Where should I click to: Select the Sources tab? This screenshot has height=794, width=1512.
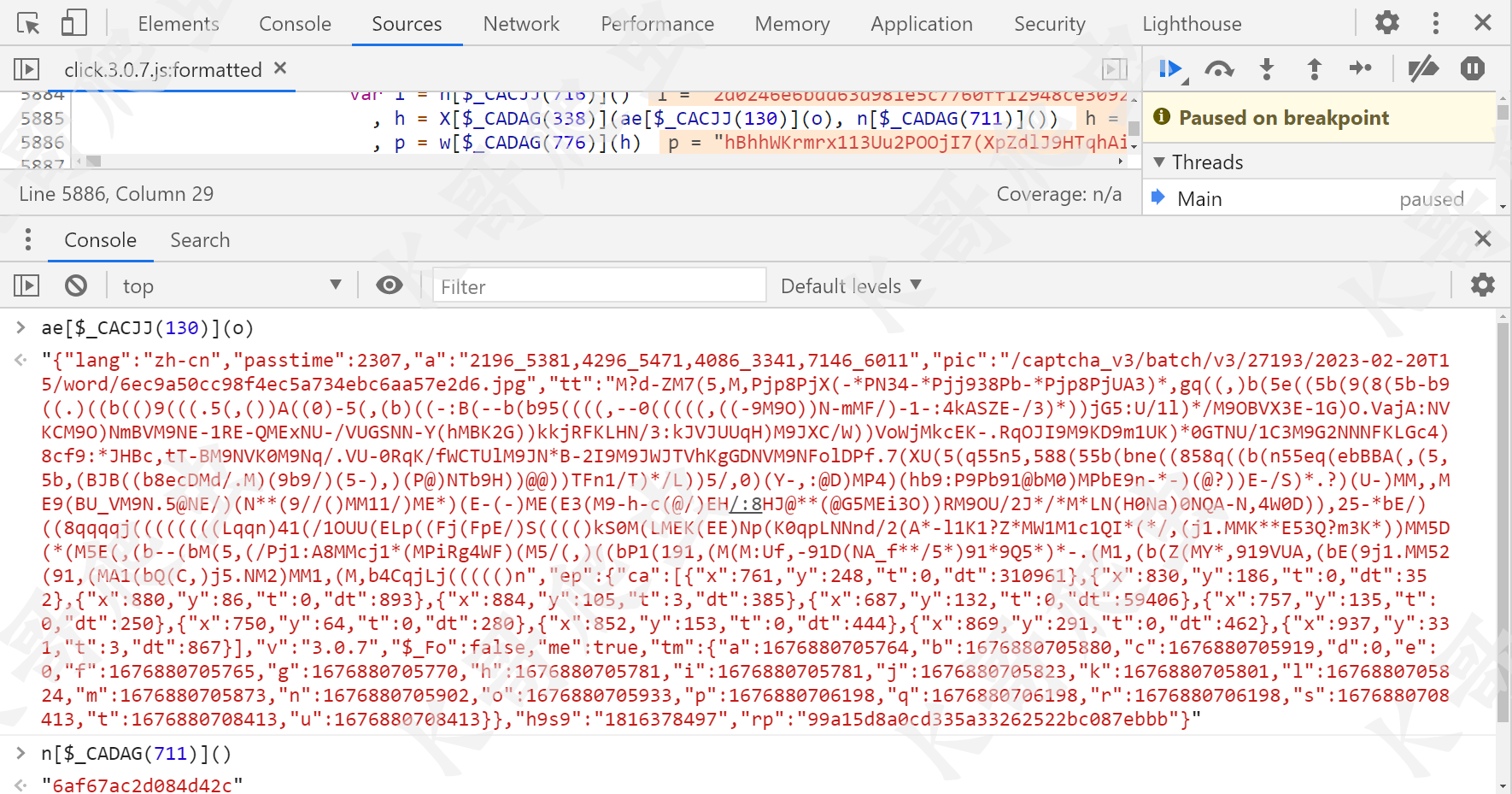(407, 24)
